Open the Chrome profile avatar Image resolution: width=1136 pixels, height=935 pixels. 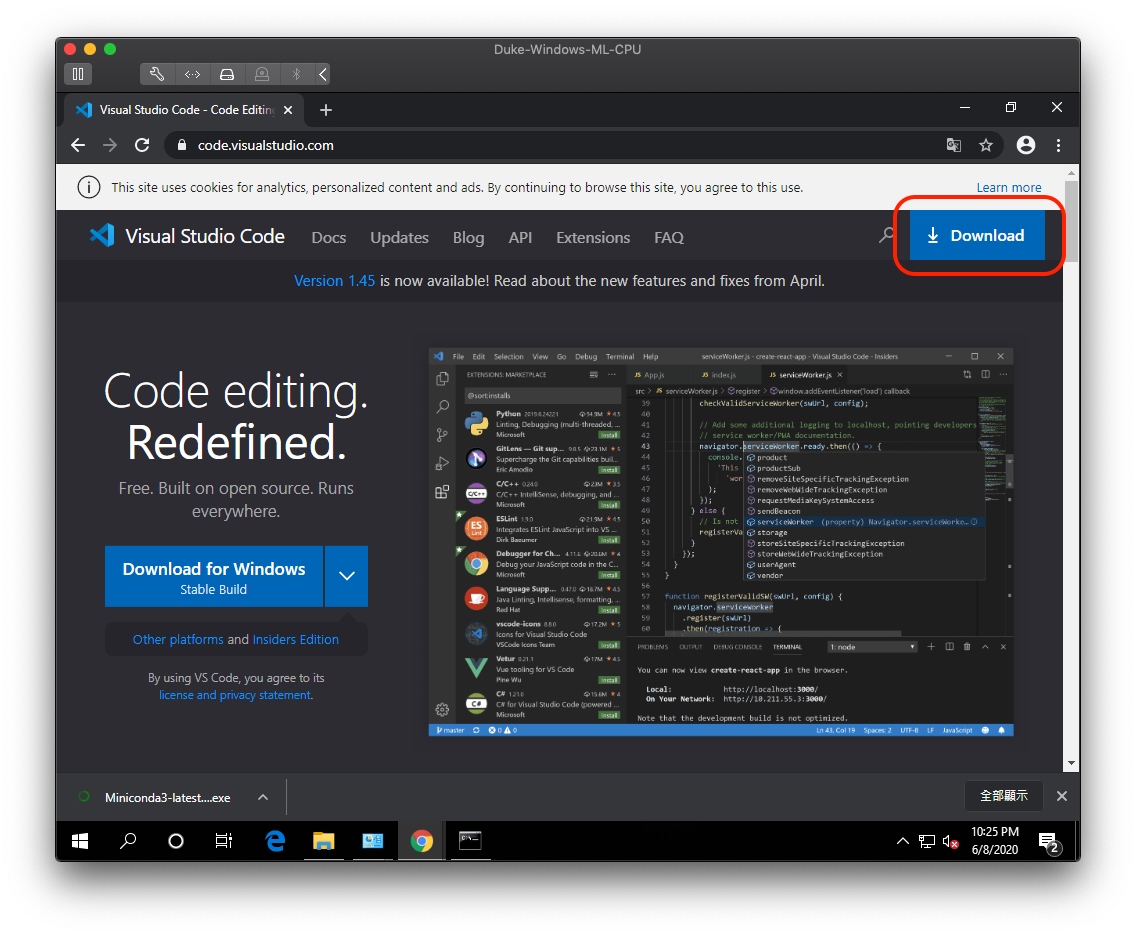point(1025,145)
